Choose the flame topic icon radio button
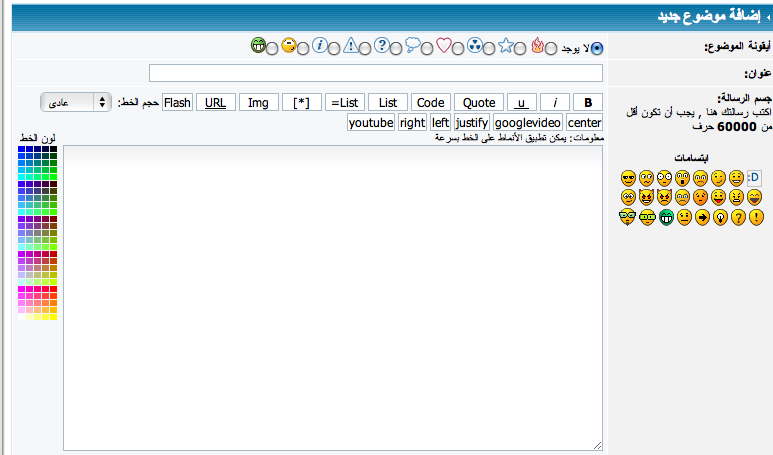Screen dimensions: 773x455 [x=551, y=47]
